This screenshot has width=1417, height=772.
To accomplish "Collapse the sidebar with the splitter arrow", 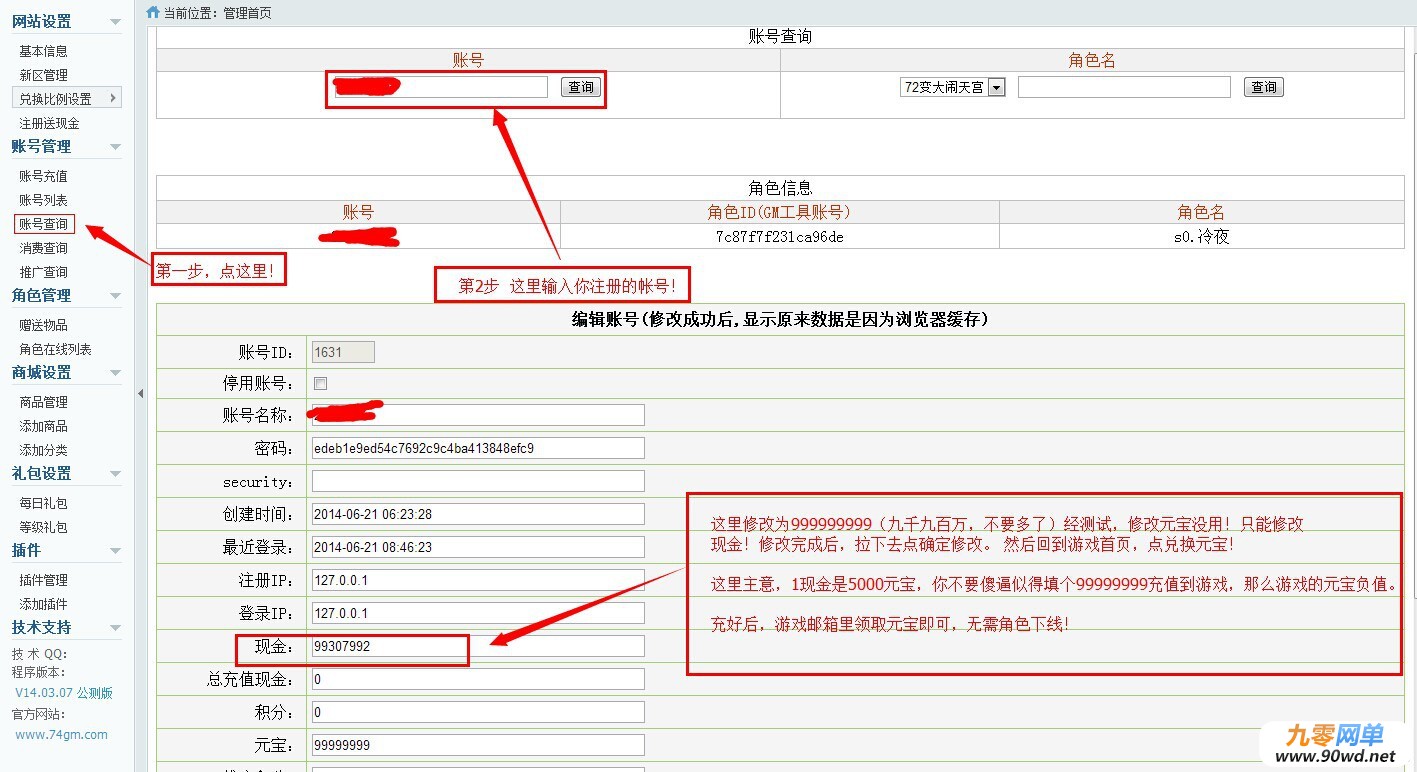I will (140, 393).
